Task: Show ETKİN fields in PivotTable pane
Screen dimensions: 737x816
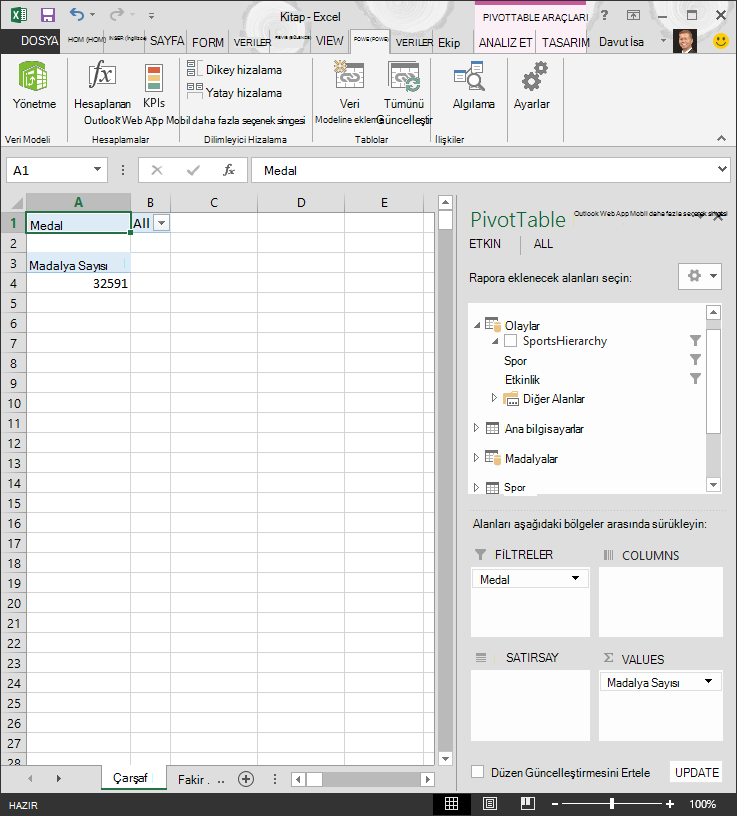Action: coord(485,244)
